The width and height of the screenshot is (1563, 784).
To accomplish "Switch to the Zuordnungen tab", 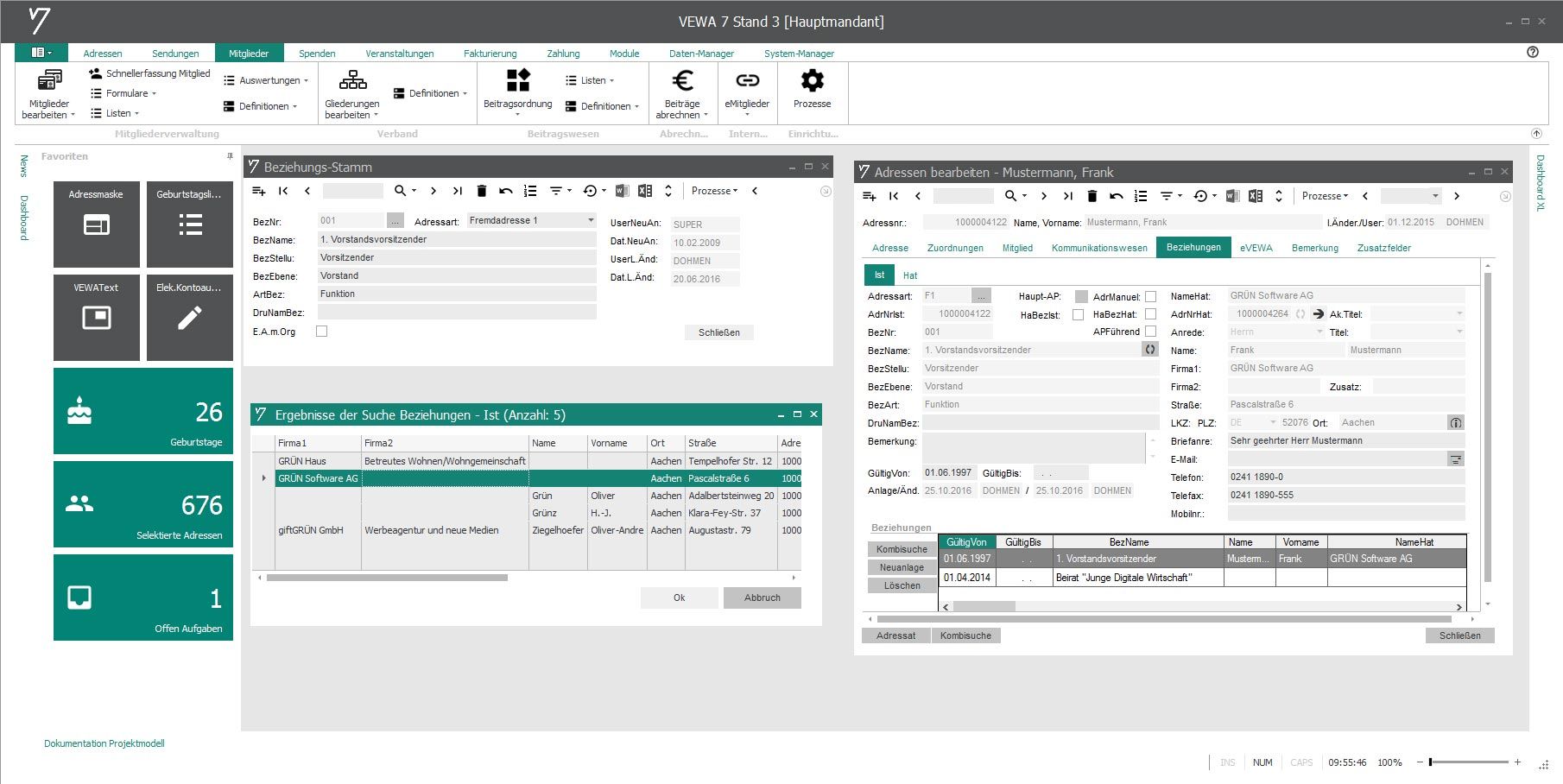I will (x=955, y=248).
